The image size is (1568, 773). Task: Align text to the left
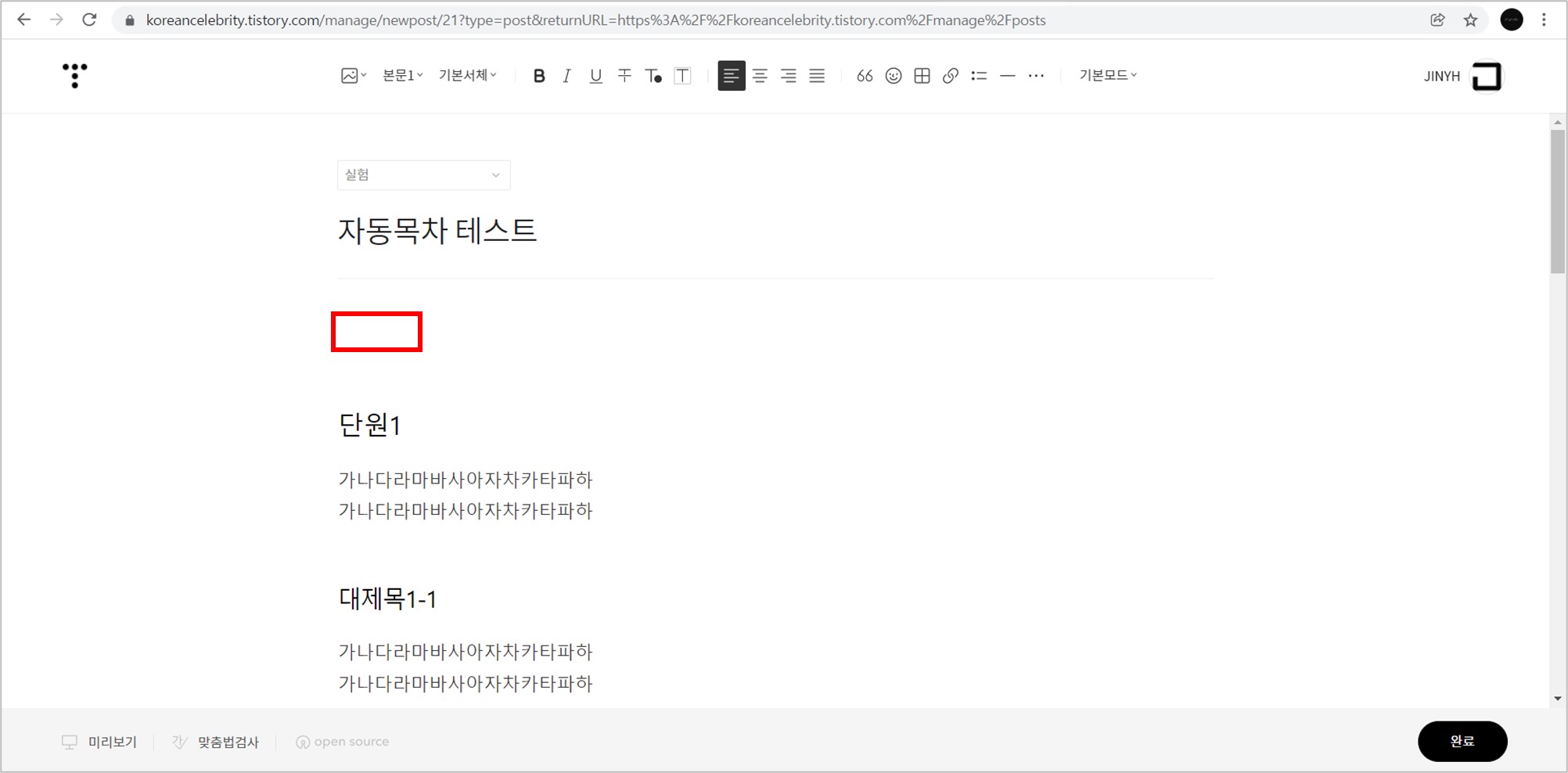tap(732, 76)
